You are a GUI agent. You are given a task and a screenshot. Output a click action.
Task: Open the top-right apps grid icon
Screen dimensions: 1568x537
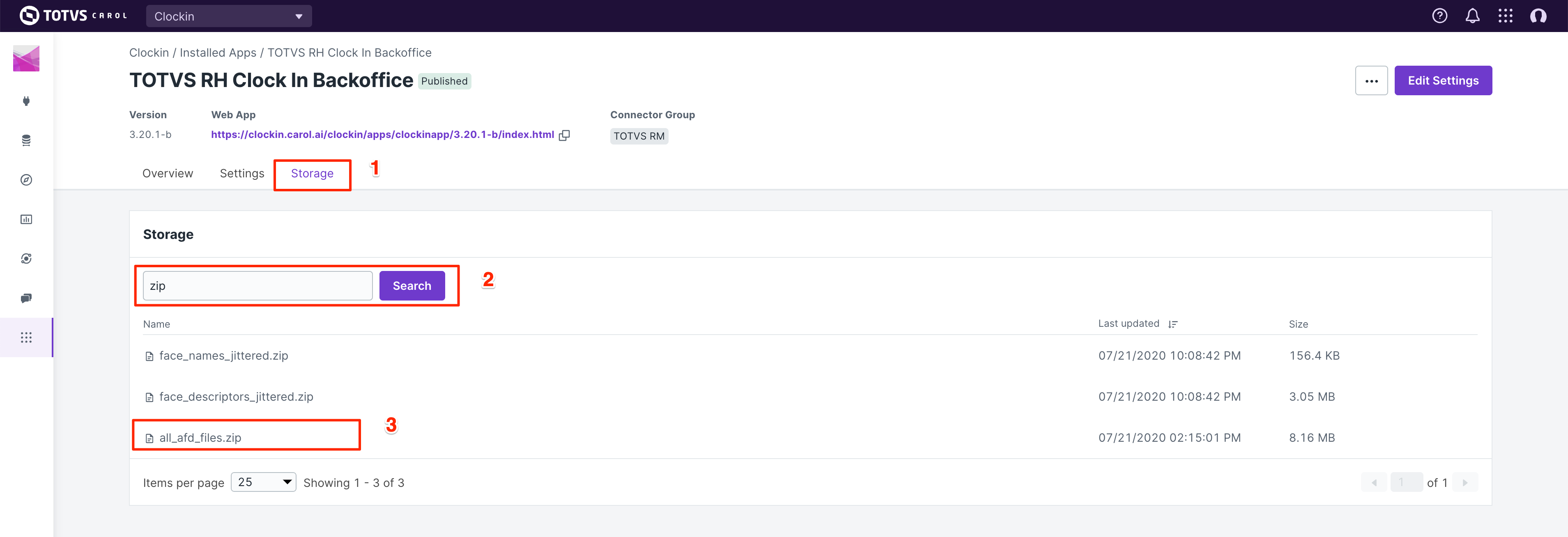(x=1505, y=16)
